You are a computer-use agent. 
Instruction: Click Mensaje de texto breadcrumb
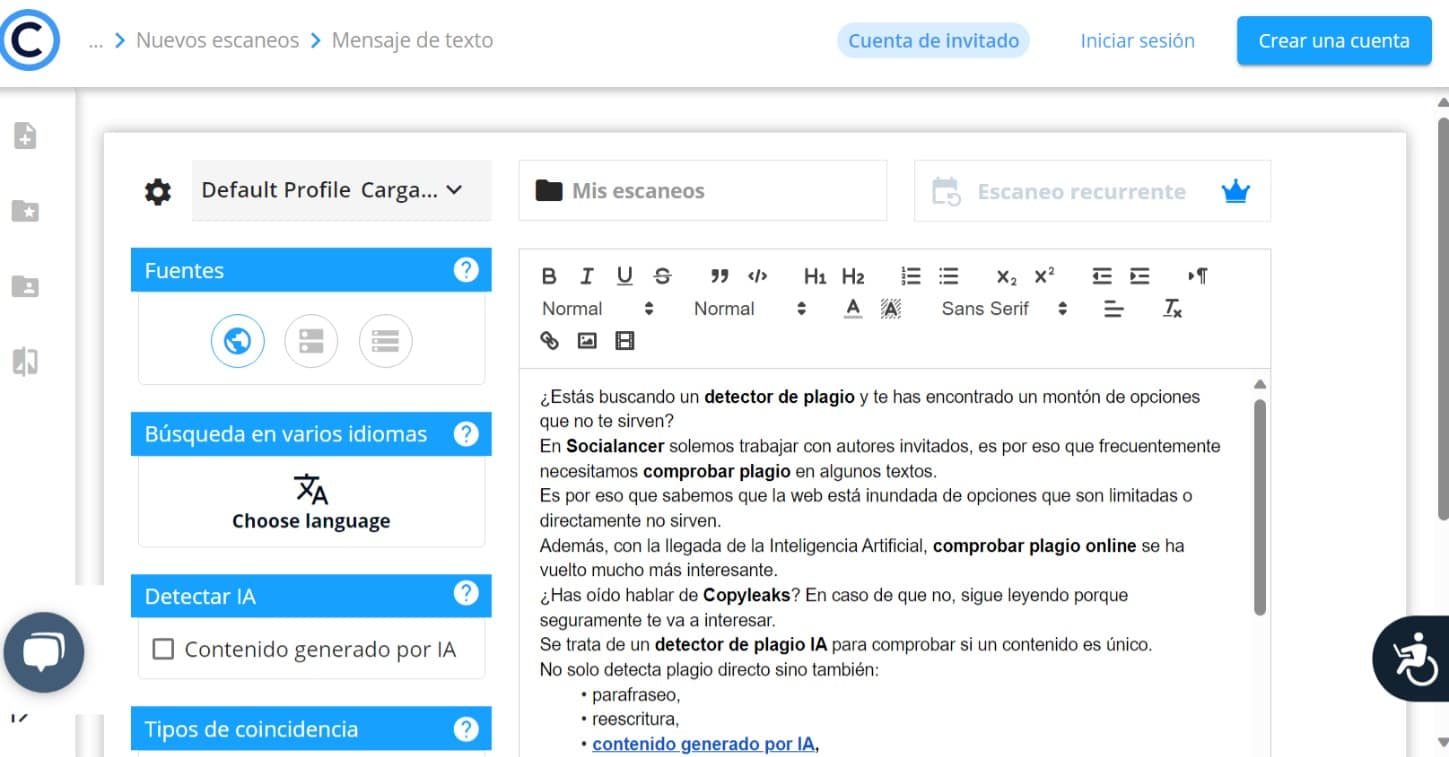tap(412, 41)
